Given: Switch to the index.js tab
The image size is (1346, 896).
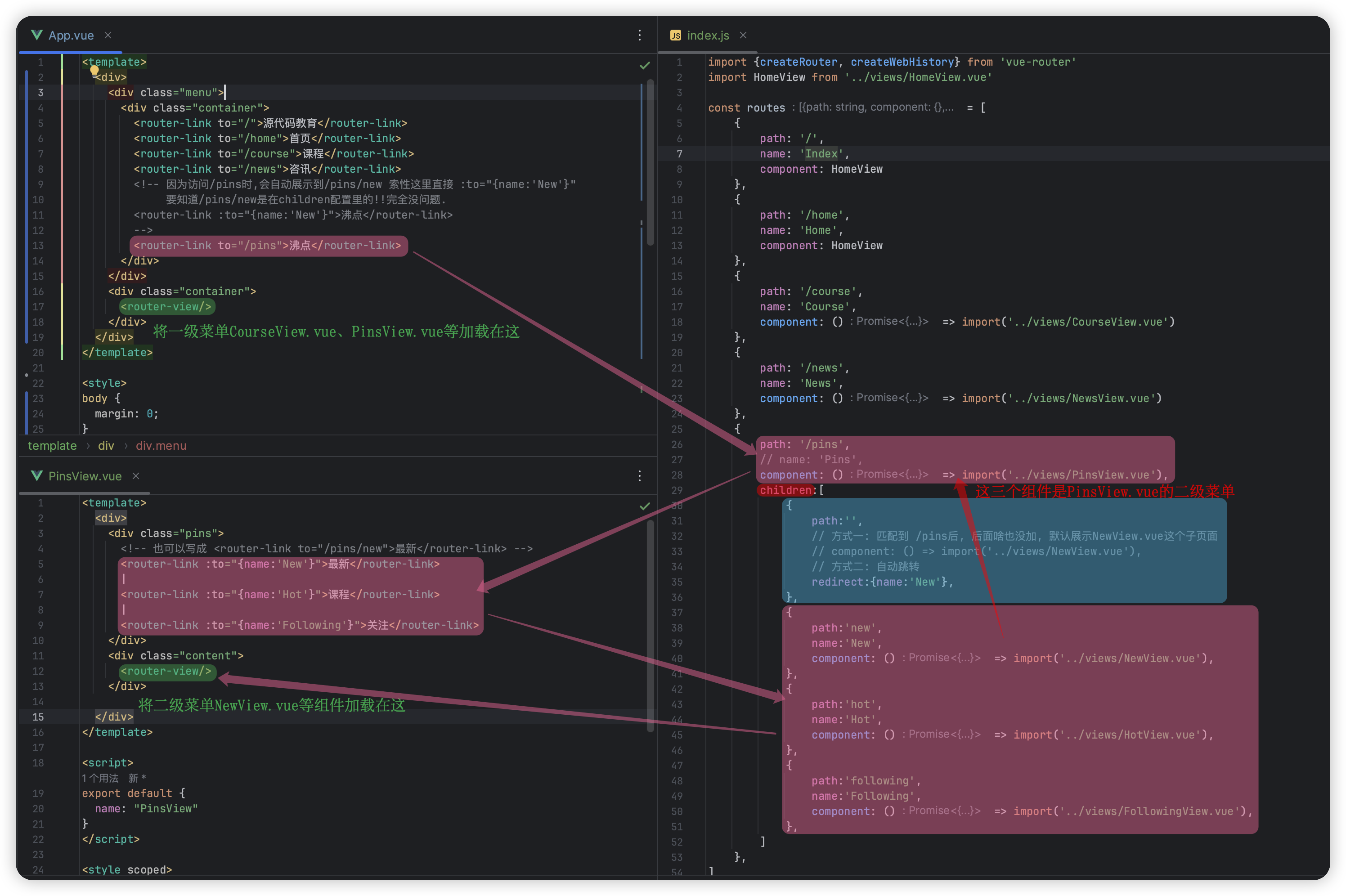Looking at the screenshot, I should (708, 36).
